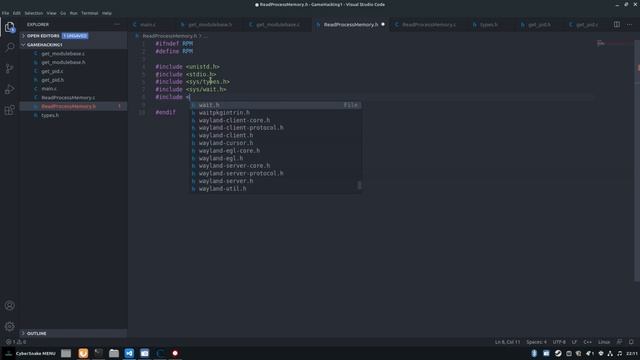The width and height of the screenshot is (640, 360).
Task: Switch to the ReadProcessMemory.c tab
Action: click(x=429, y=24)
